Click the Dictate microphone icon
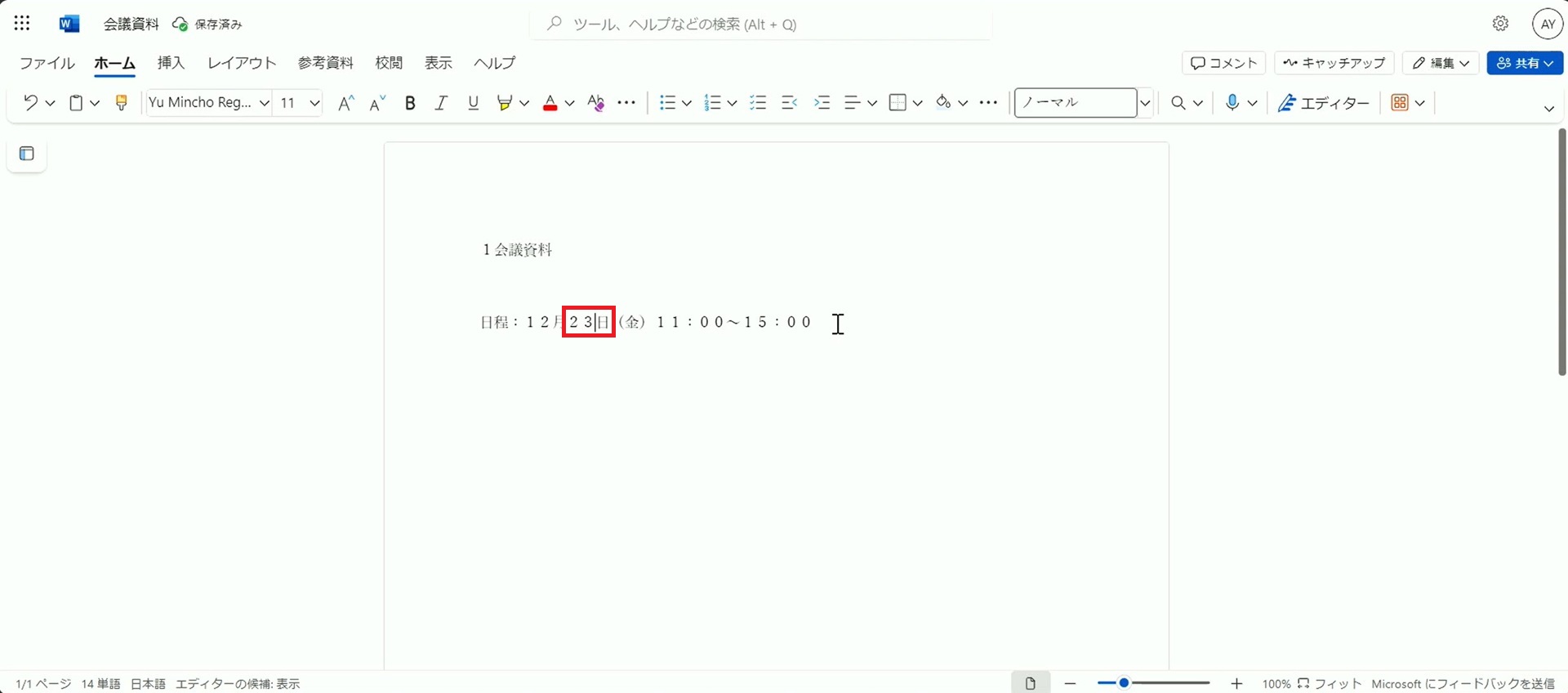This screenshot has height=693, width=1568. click(1232, 102)
